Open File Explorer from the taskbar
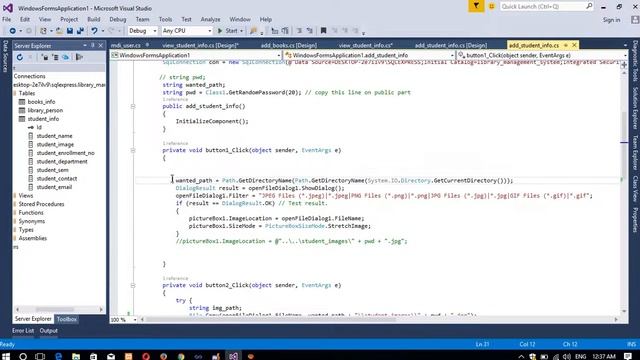 tap(76, 356)
